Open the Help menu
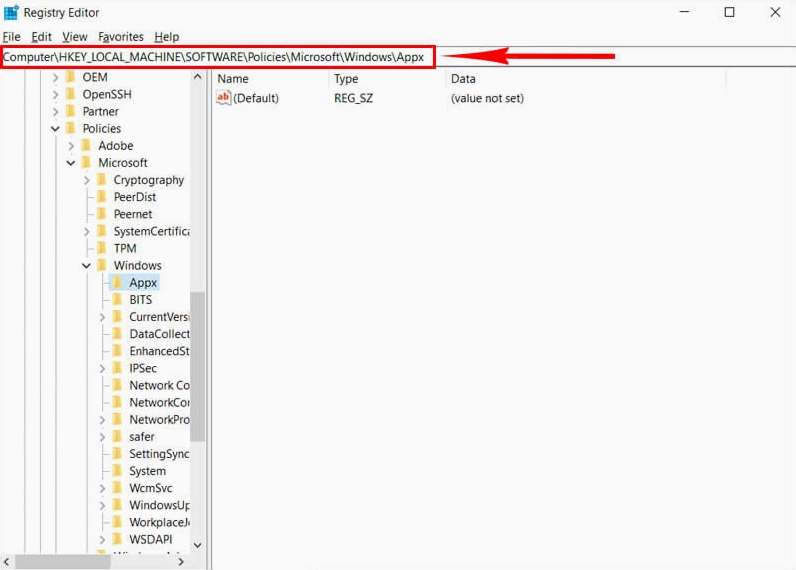 [x=167, y=37]
